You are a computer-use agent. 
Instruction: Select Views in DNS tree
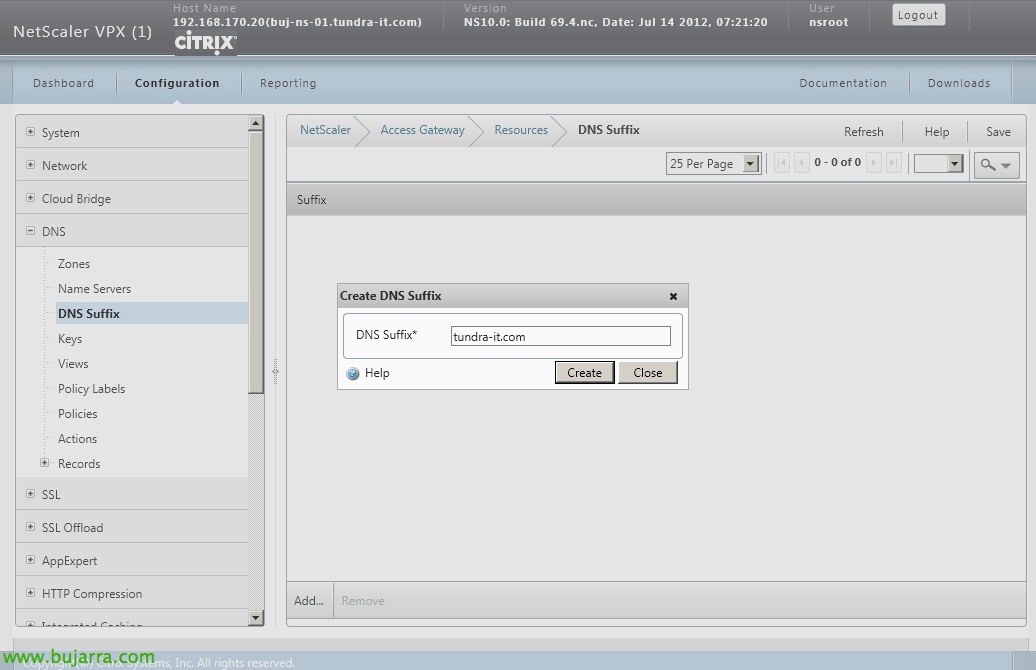73,364
